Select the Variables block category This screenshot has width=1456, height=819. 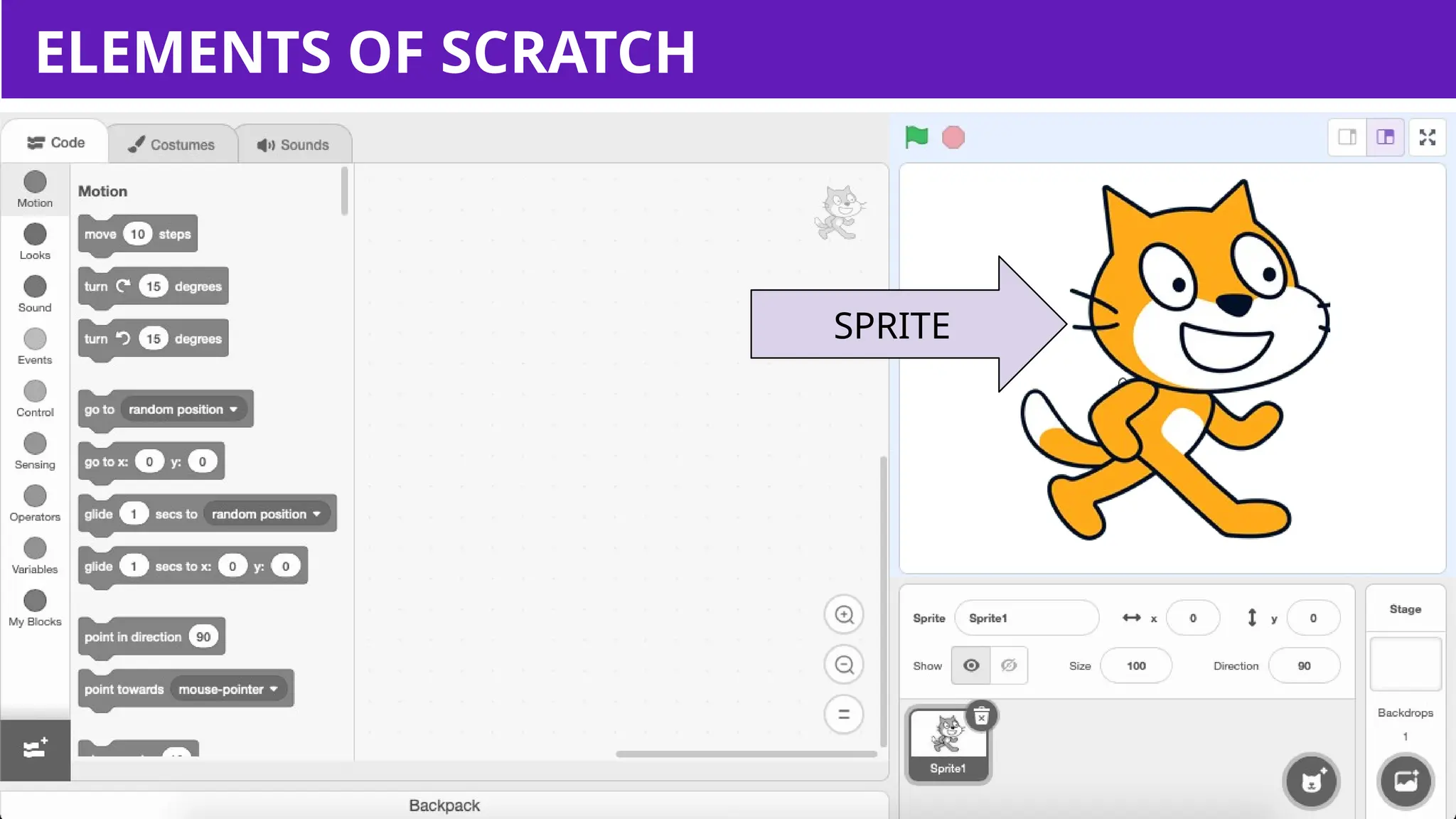(35, 556)
